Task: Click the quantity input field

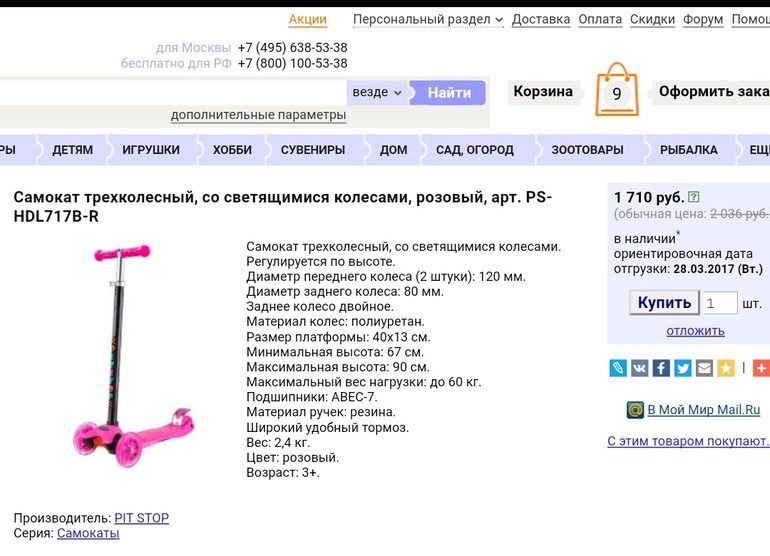Action: coord(720,303)
